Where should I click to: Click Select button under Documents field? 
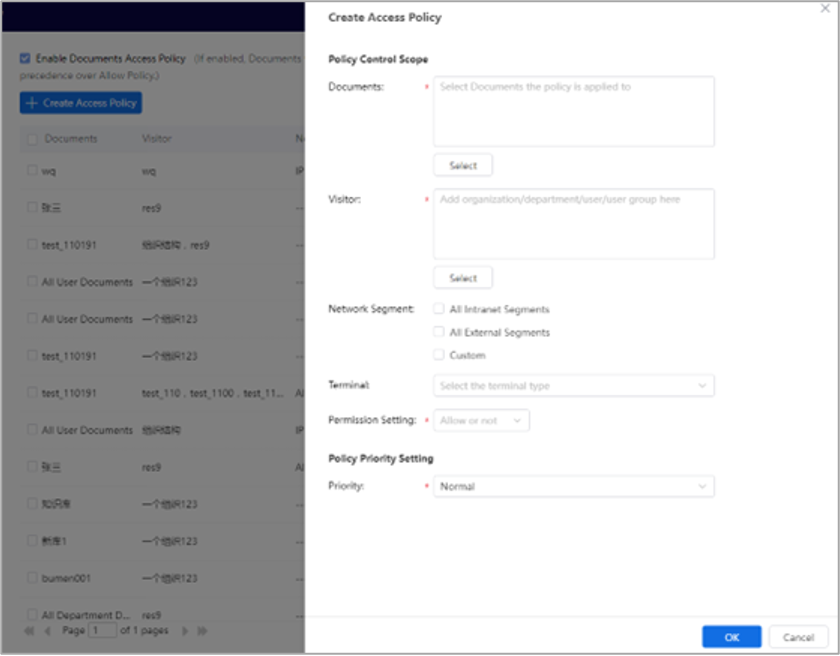click(462, 166)
